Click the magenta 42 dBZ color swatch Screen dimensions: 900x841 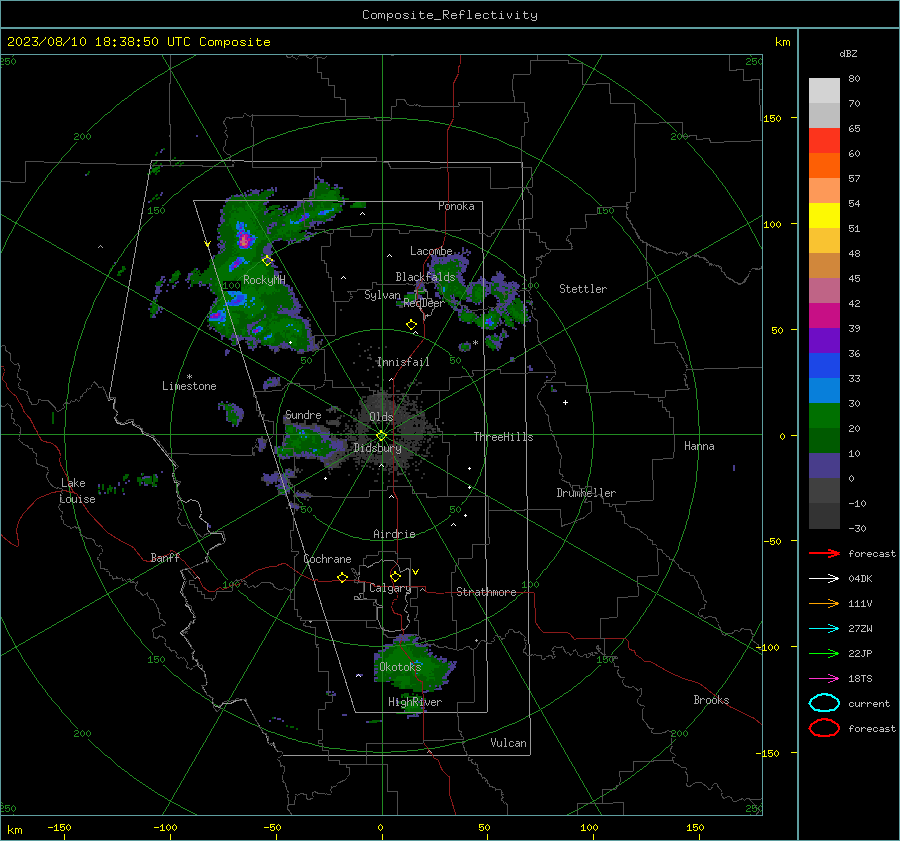click(x=824, y=316)
